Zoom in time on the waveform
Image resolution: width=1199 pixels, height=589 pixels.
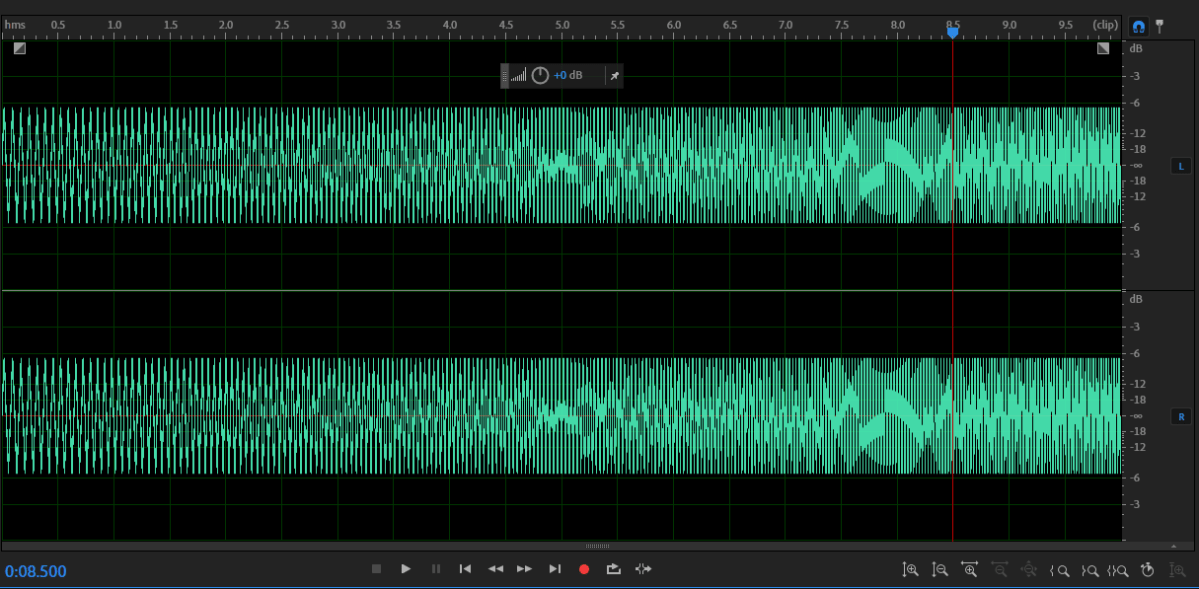point(969,570)
